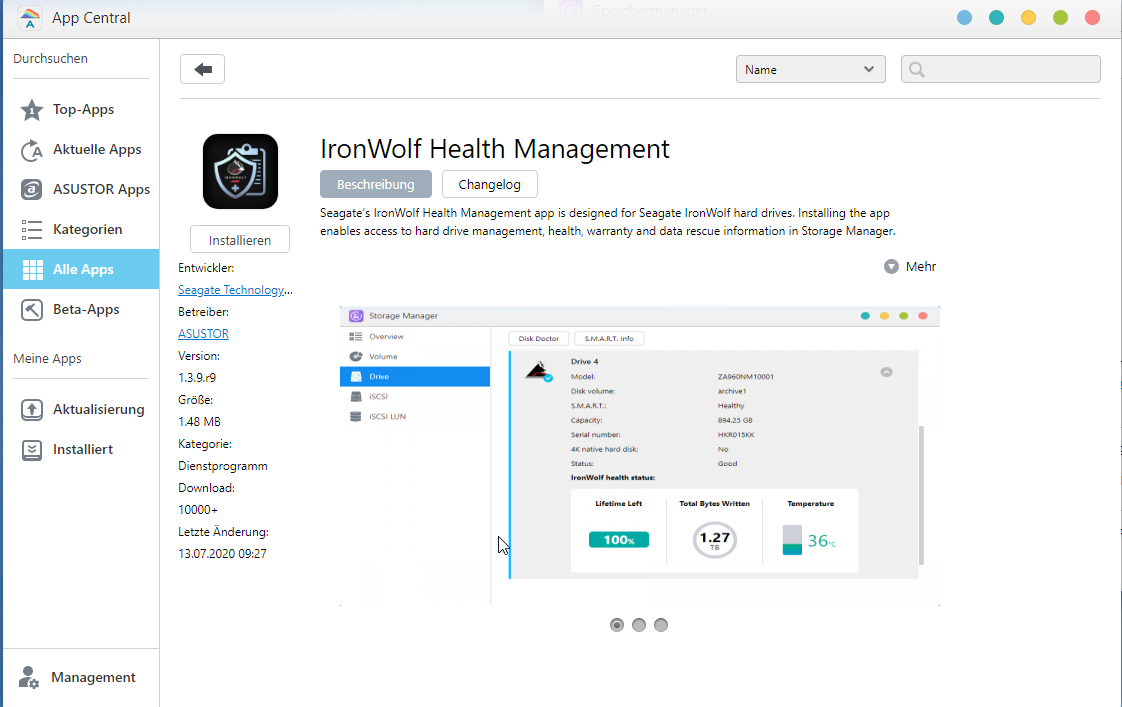
Task: Select the second screenshot pagination dot
Action: coord(639,625)
